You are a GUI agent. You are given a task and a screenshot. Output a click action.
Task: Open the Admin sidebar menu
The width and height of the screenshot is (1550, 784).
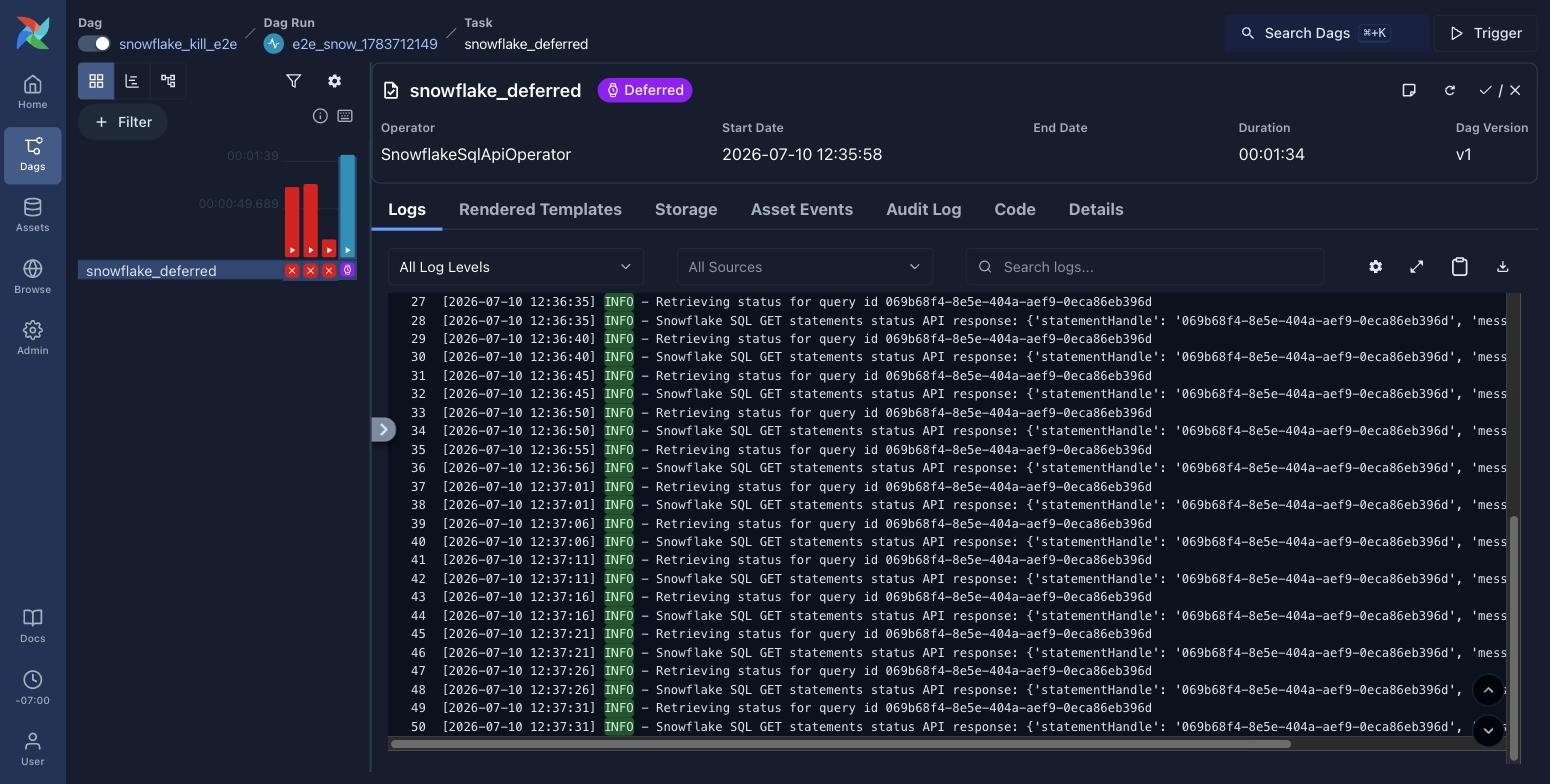click(33, 338)
